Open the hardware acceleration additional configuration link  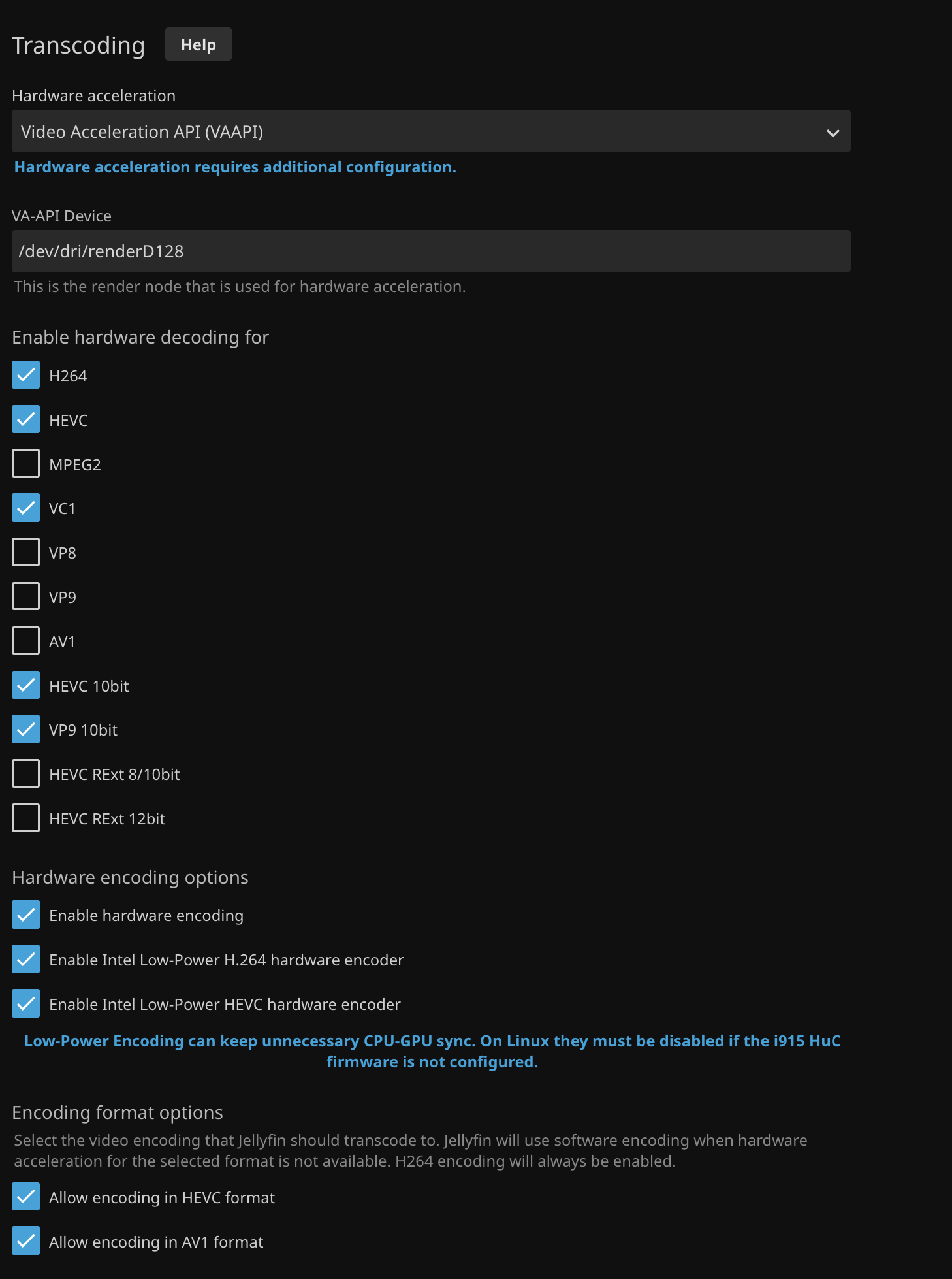pos(235,167)
